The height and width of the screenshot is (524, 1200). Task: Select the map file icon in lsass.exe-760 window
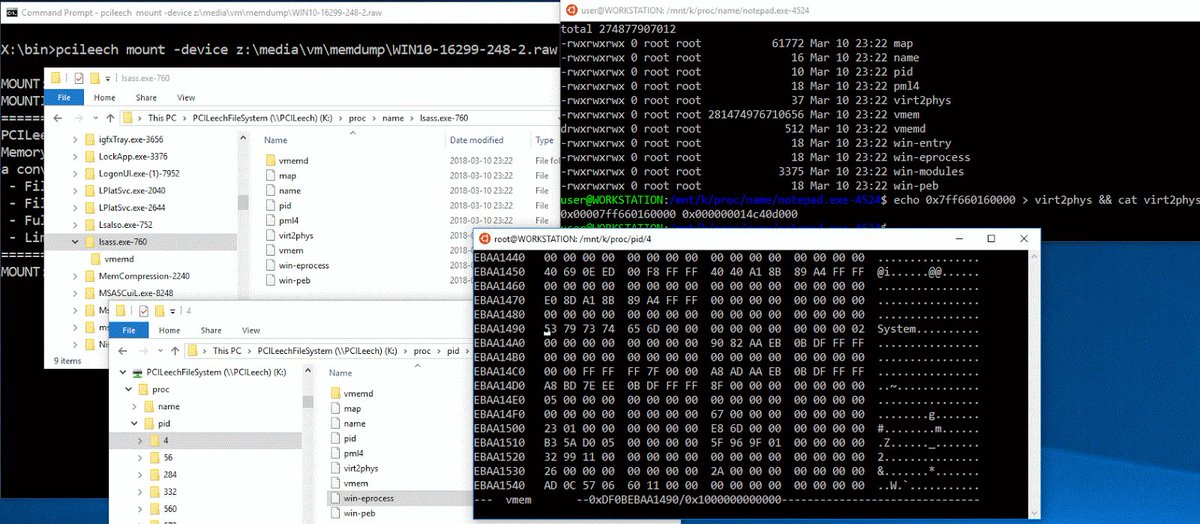(270, 176)
